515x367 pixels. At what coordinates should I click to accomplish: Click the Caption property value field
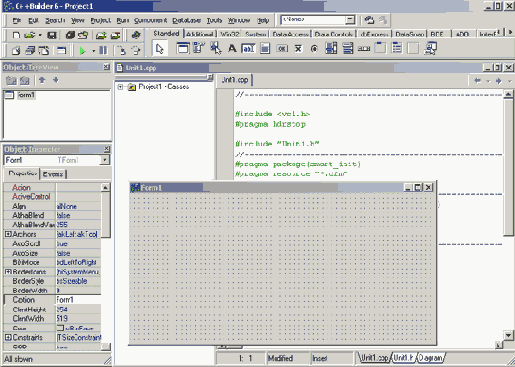[78, 299]
